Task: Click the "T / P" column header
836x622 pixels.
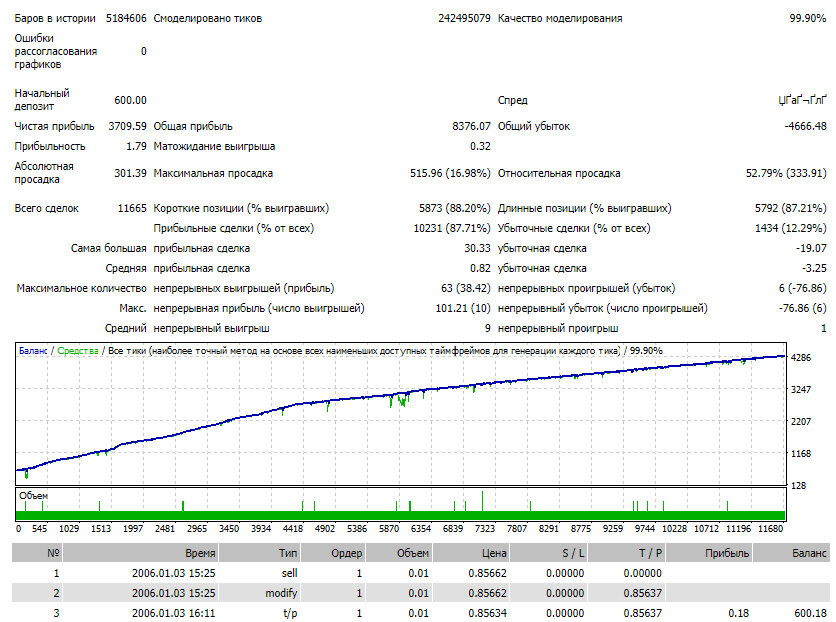Action: pos(626,553)
